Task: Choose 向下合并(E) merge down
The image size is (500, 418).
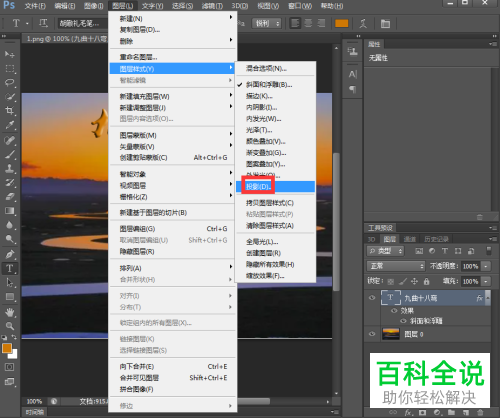Action: pyautogui.click(x=173, y=366)
